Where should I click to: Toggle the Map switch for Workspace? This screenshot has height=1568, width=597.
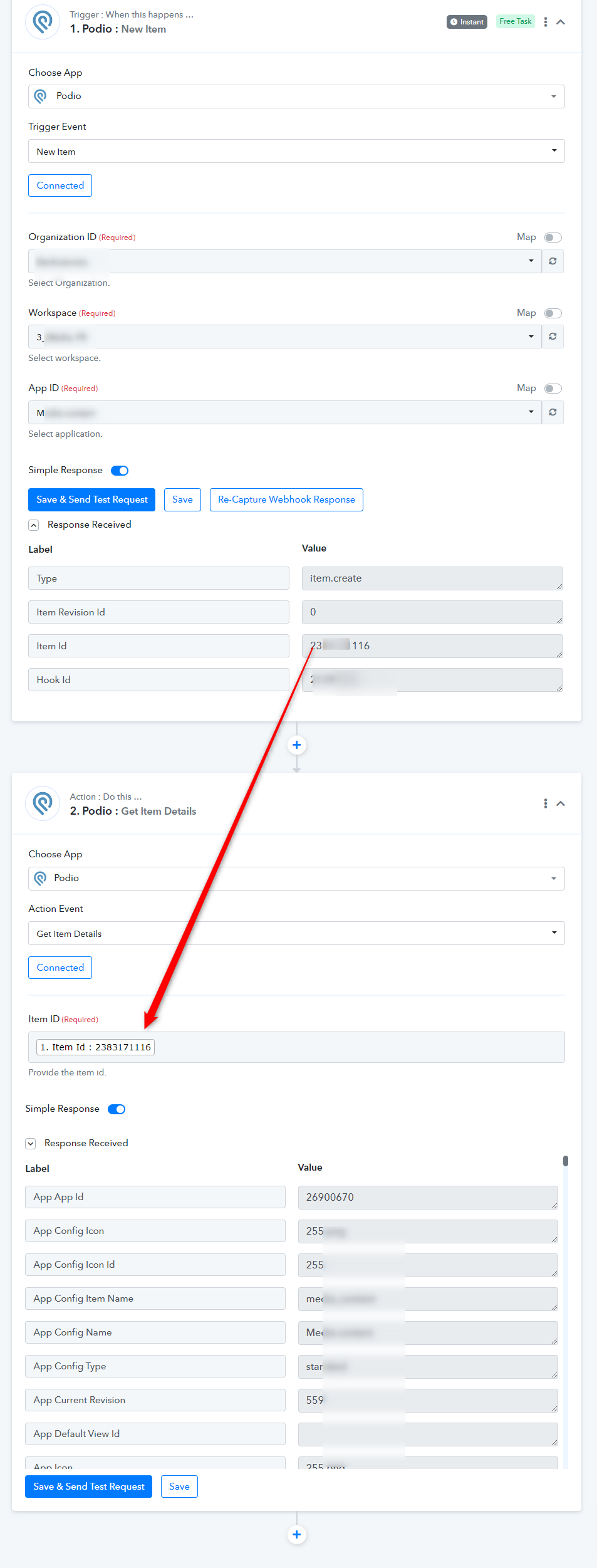[553, 313]
